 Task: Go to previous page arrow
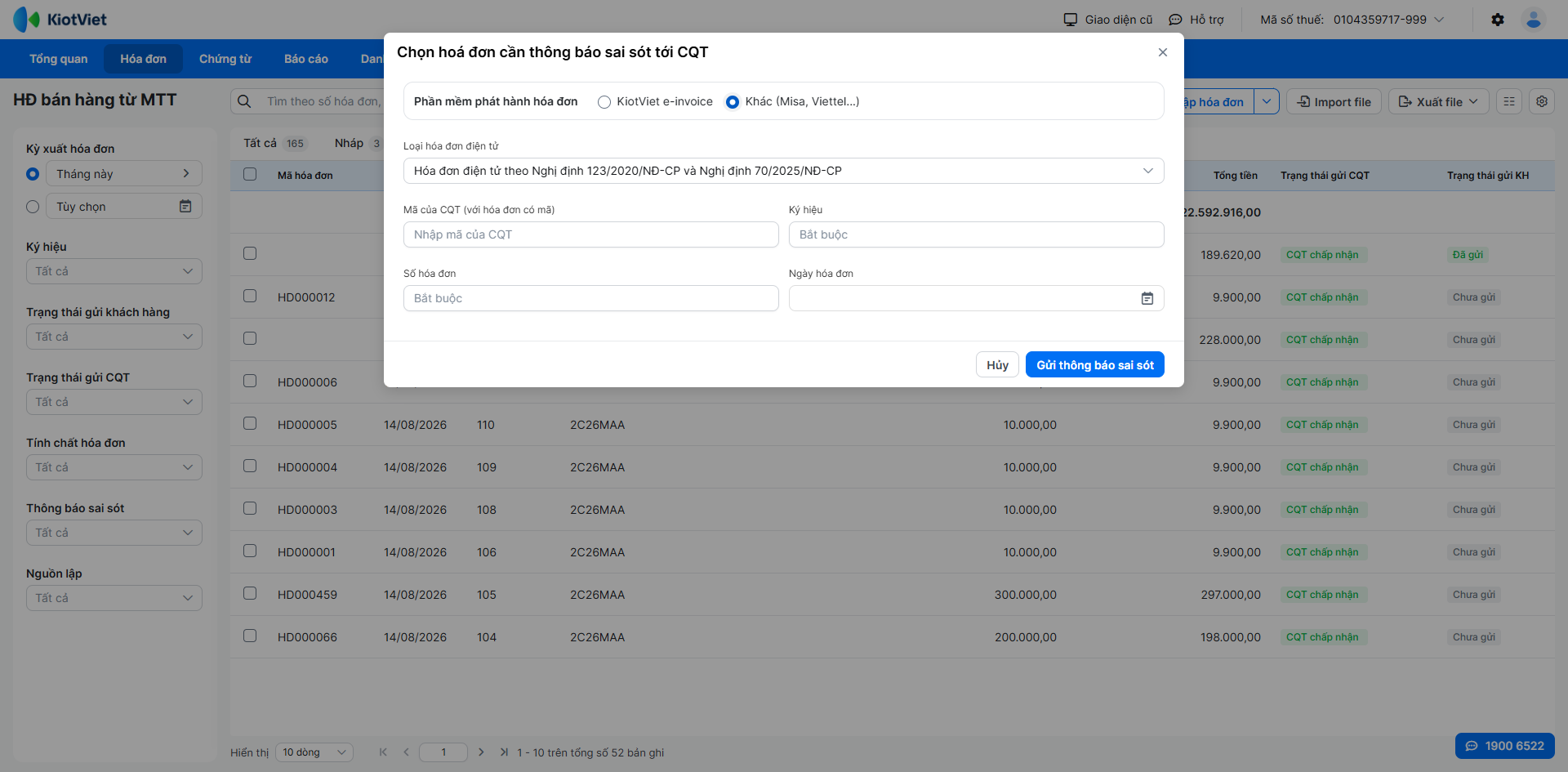pyautogui.click(x=406, y=752)
